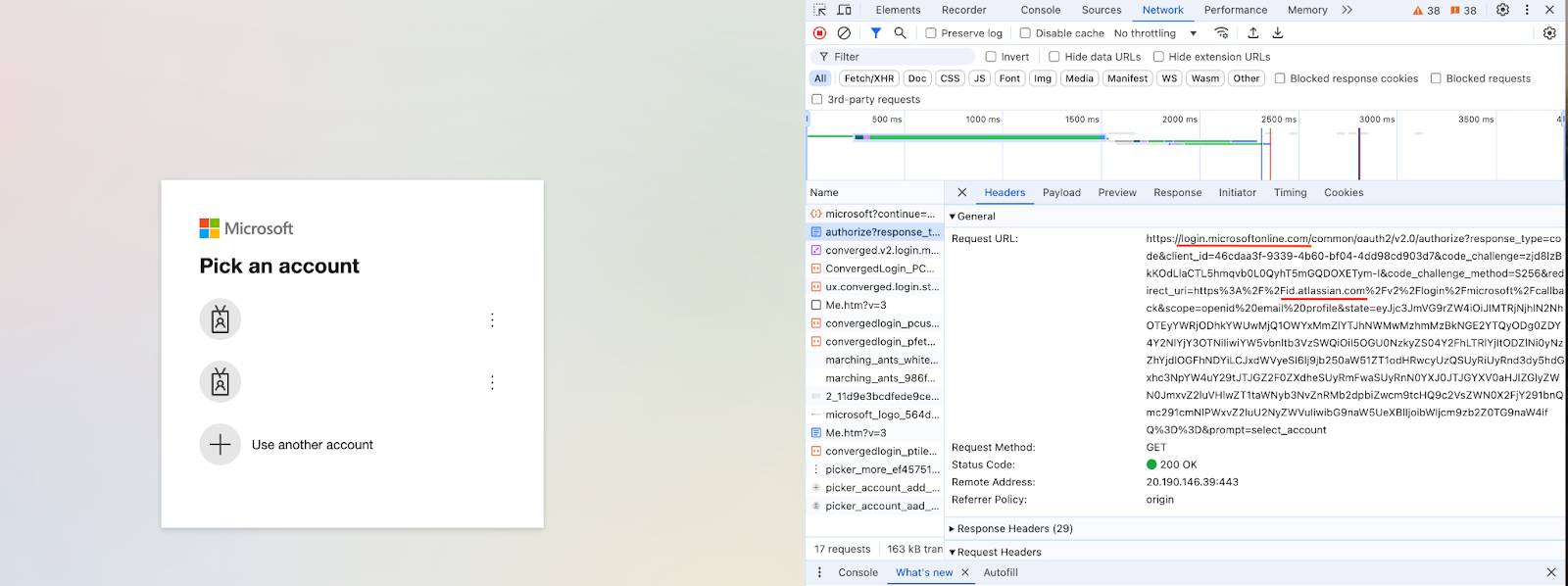Viewport: 1568px width, 586px height.
Task: Select the first account badge avatar
Action: click(220, 319)
